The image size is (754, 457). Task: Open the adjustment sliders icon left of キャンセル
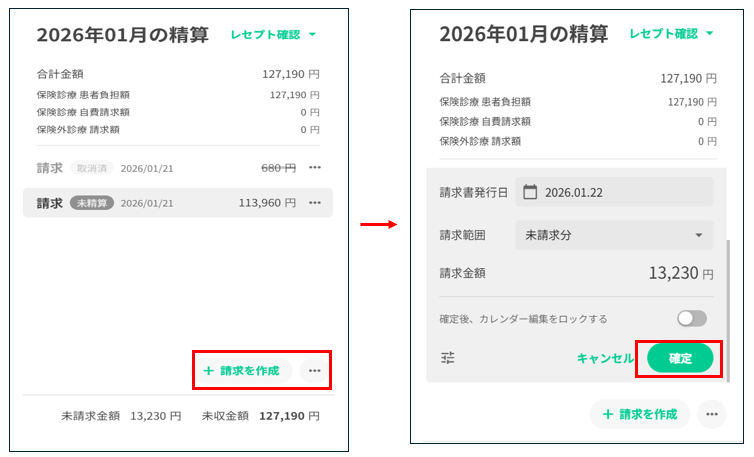[x=447, y=358]
